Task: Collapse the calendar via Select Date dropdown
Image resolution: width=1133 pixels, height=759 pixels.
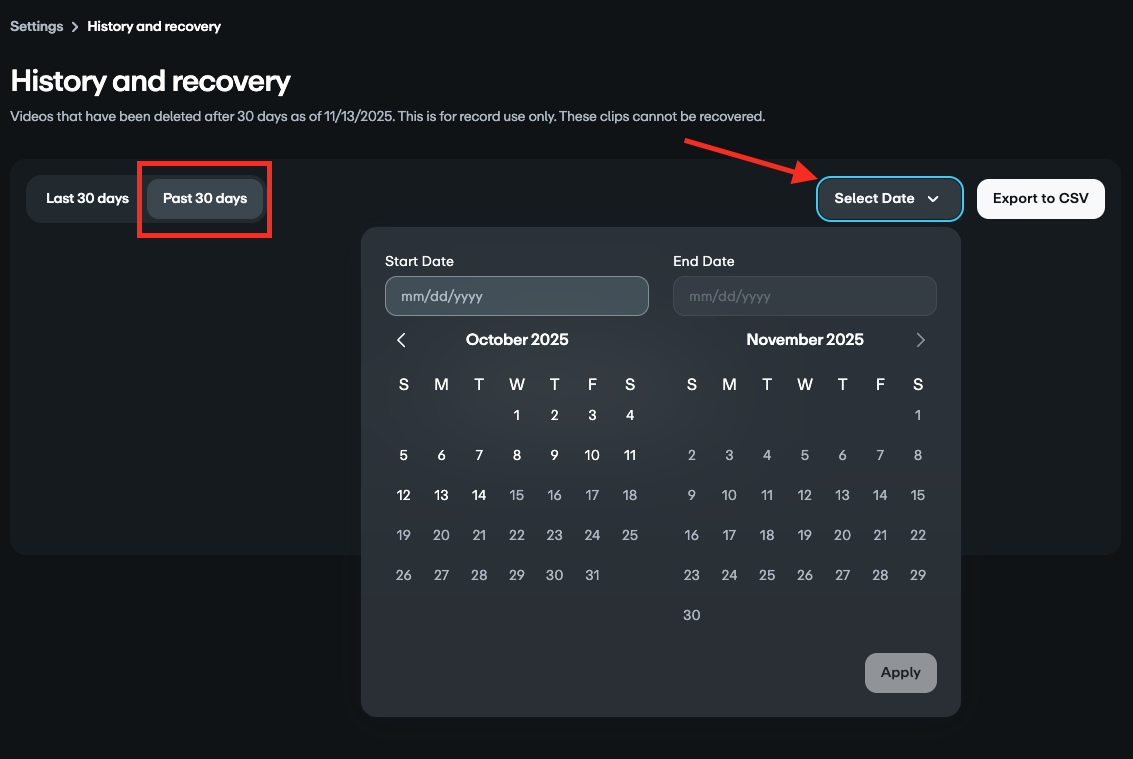Action: pos(888,198)
